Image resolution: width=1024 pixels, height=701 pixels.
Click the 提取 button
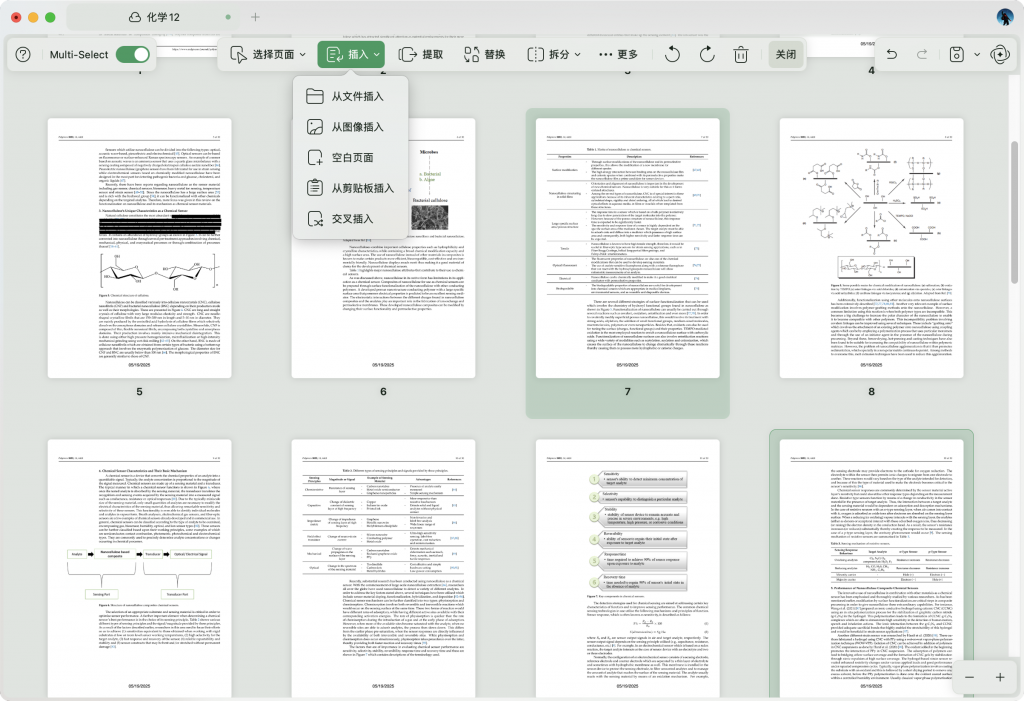pos(421,55)
